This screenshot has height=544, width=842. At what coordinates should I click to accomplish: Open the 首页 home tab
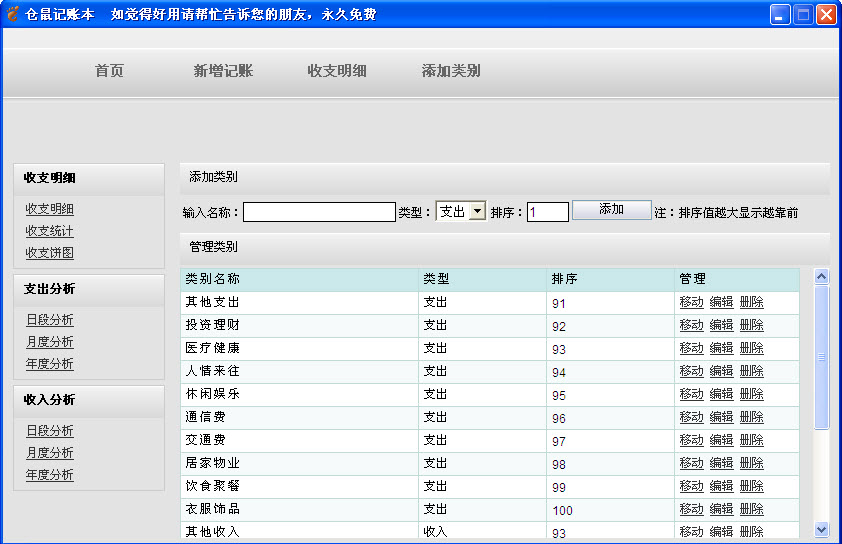(109, 71)
